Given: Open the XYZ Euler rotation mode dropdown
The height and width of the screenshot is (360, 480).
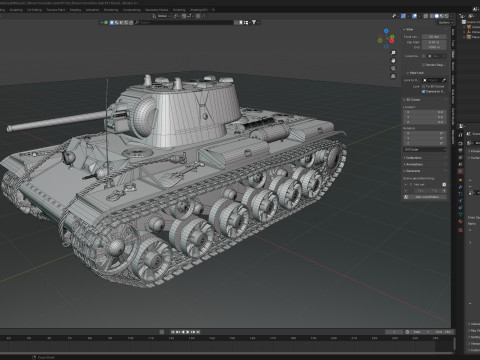Looking at the screenshot, I should [x=425, y=150].
